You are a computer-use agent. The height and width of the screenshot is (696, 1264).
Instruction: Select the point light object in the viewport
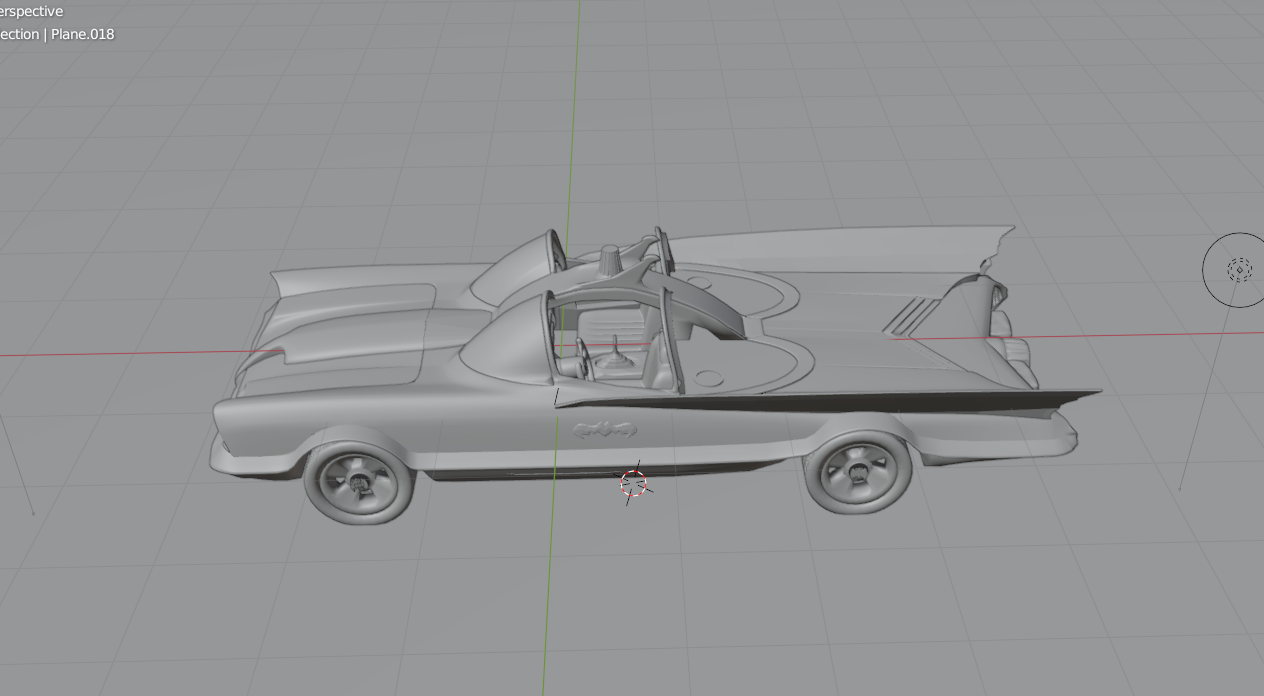click(1238, 270)
